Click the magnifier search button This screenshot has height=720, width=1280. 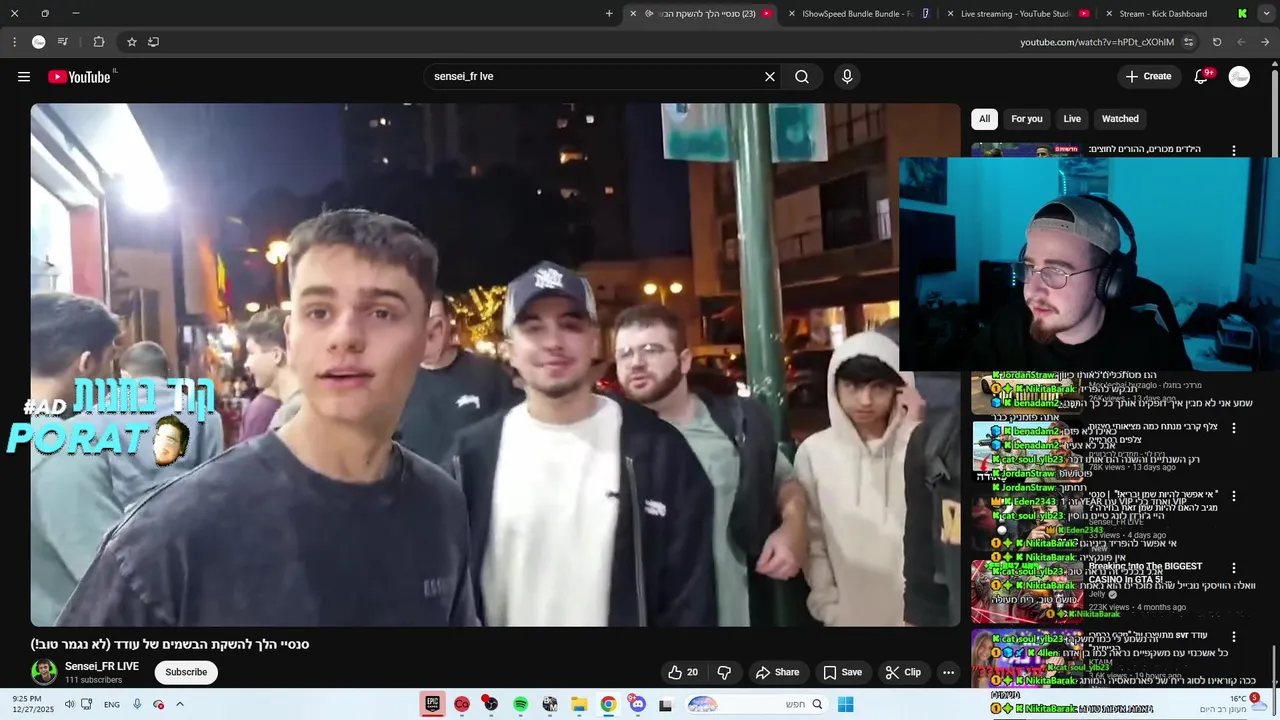click(802, 77)
